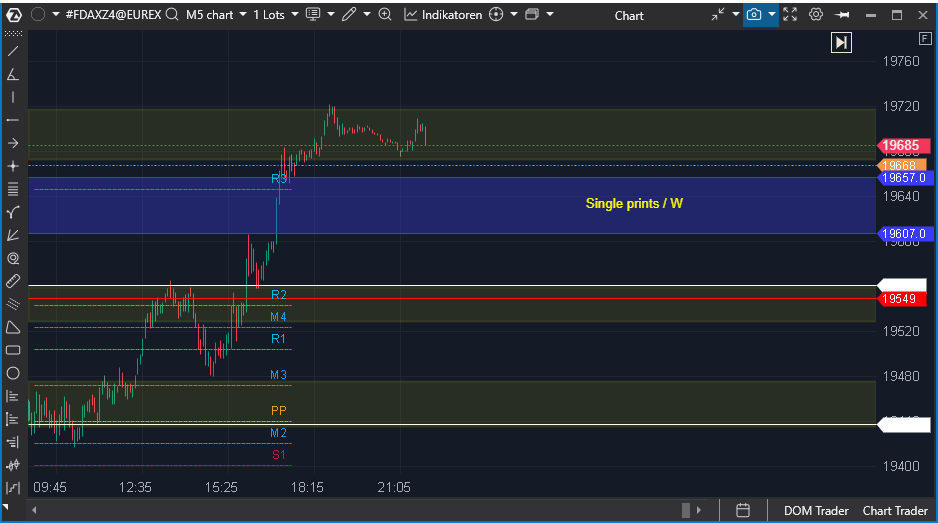
Task: Select the ruler measurement tool
Action: pyautogui.click(x=13, y=281)
